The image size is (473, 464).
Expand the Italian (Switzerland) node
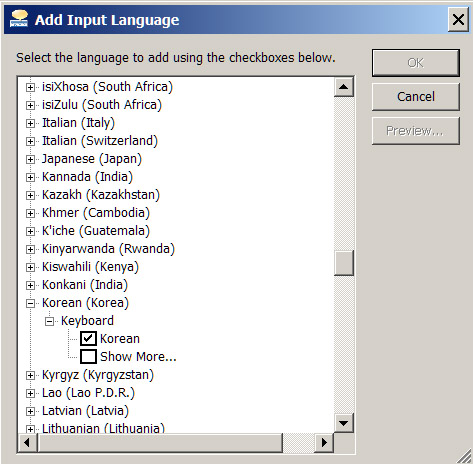[x=30, y=141]
